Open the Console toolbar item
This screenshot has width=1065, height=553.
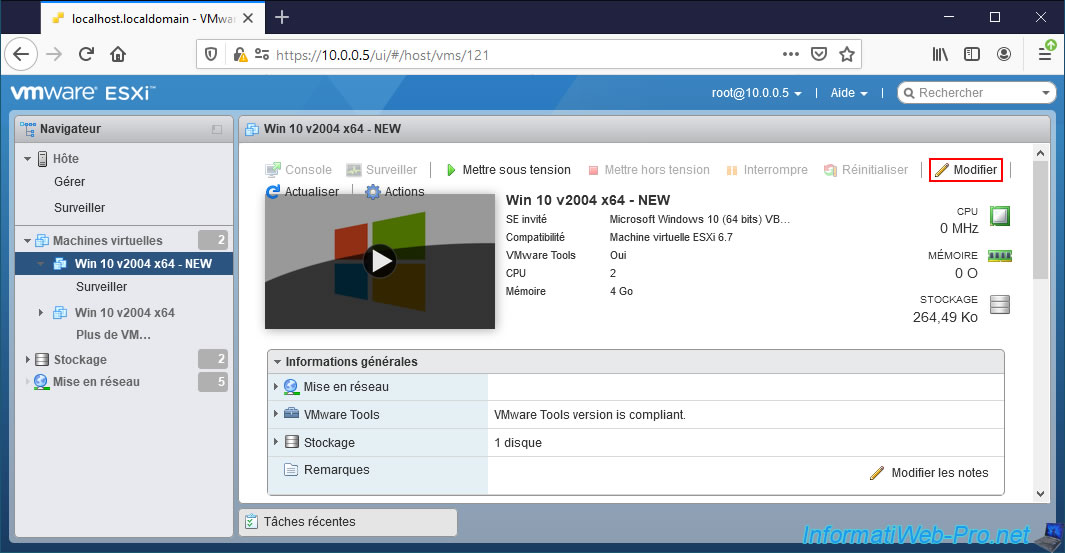click(299, 170)
